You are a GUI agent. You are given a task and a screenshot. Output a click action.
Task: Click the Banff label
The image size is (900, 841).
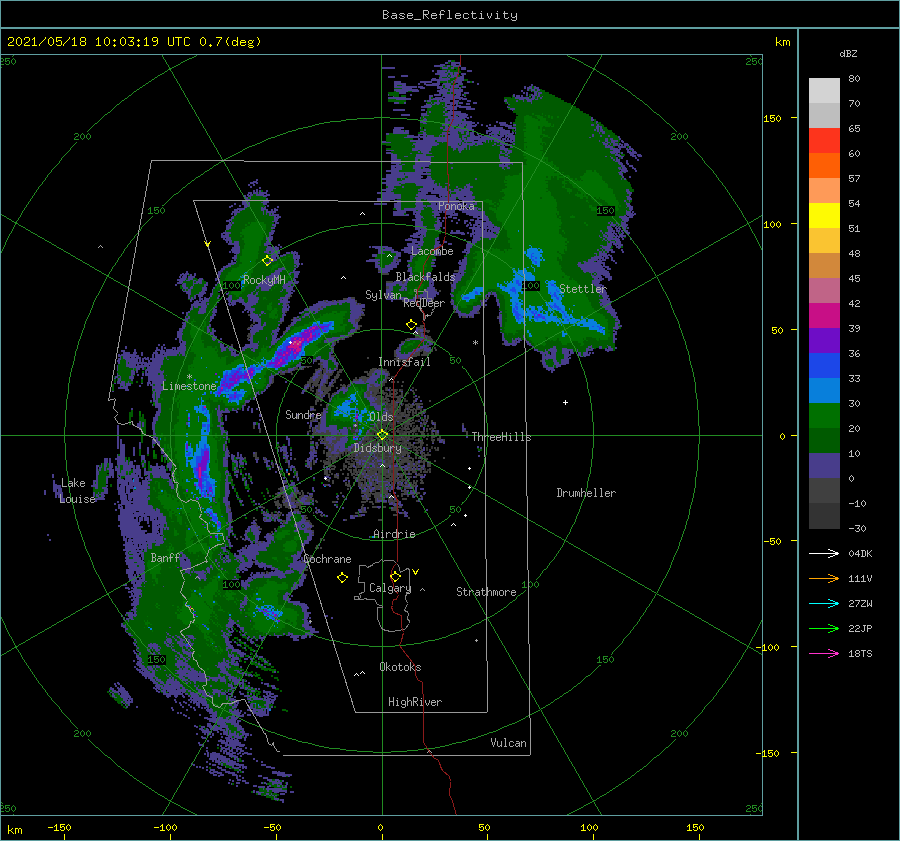165,558
